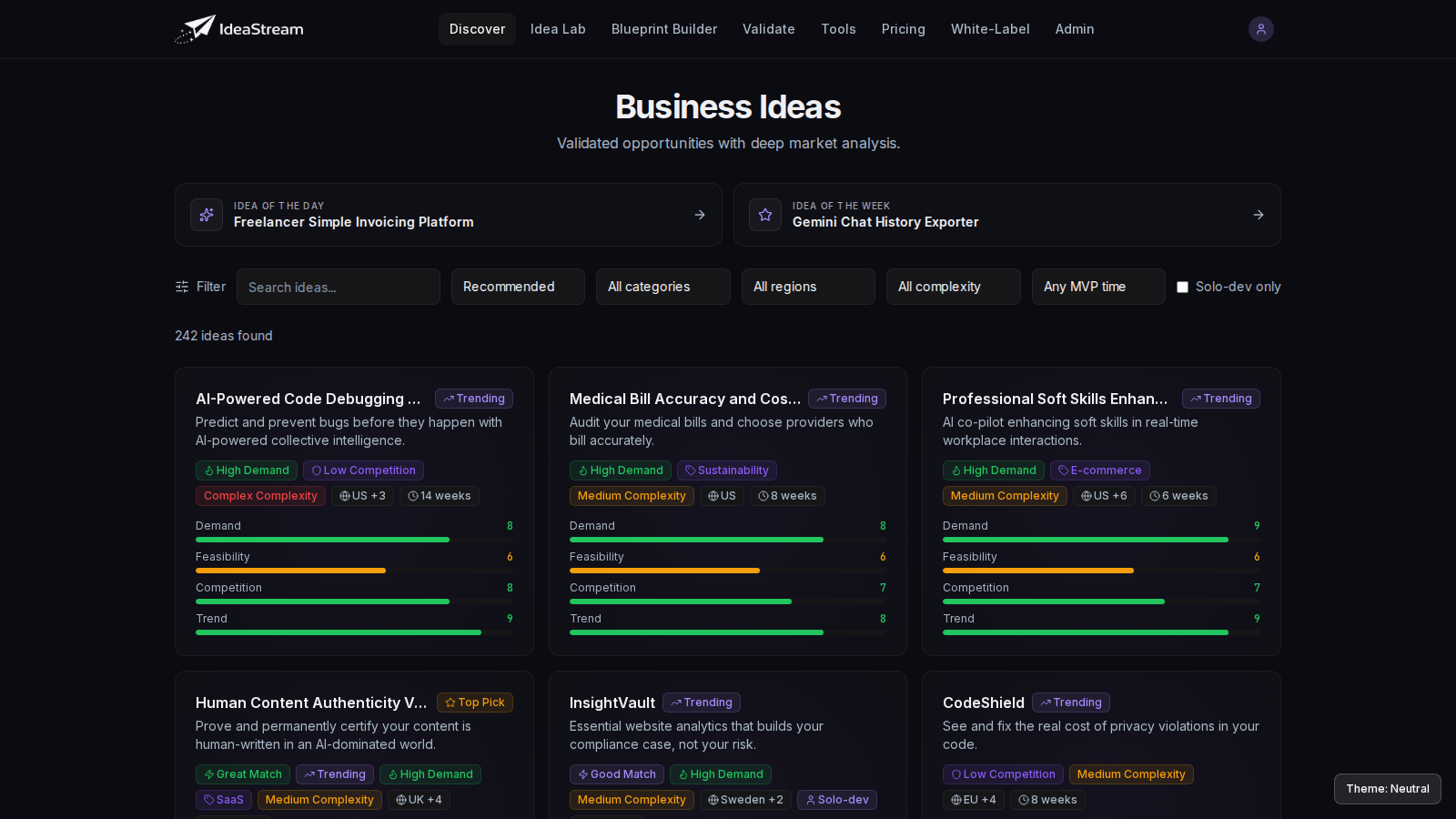Click Demand bar on AI-Powered Code Debugging card
This screenshot has width=1456, height=819.
[354, 540]
